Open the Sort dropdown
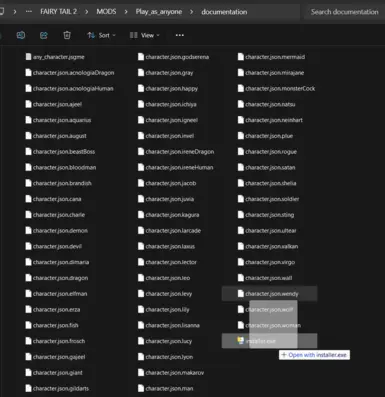Screen dimensions: 385x397 pyautogui.click(x=101, y=35)
